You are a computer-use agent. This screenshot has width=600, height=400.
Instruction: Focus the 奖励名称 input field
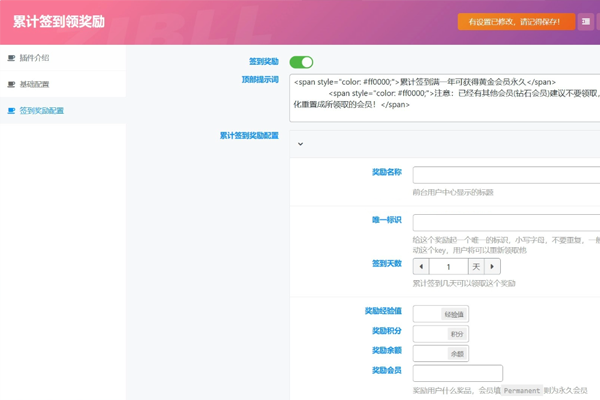click(506, 175)
